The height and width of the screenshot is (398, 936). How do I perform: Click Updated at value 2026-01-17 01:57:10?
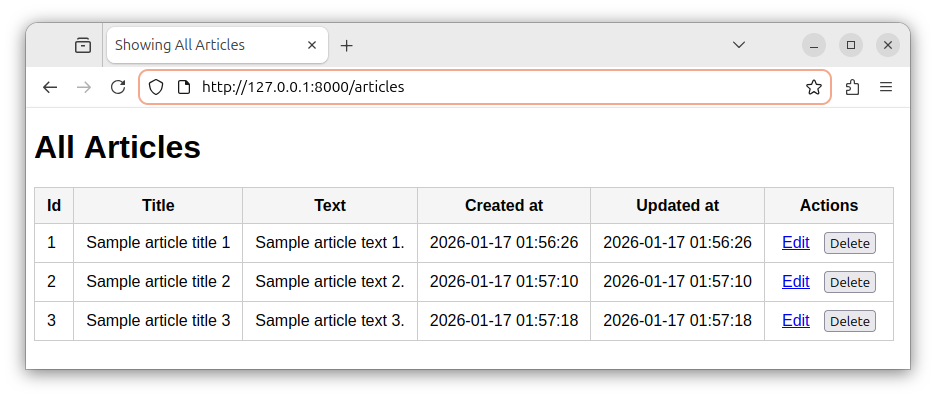[x=678, y=282]
